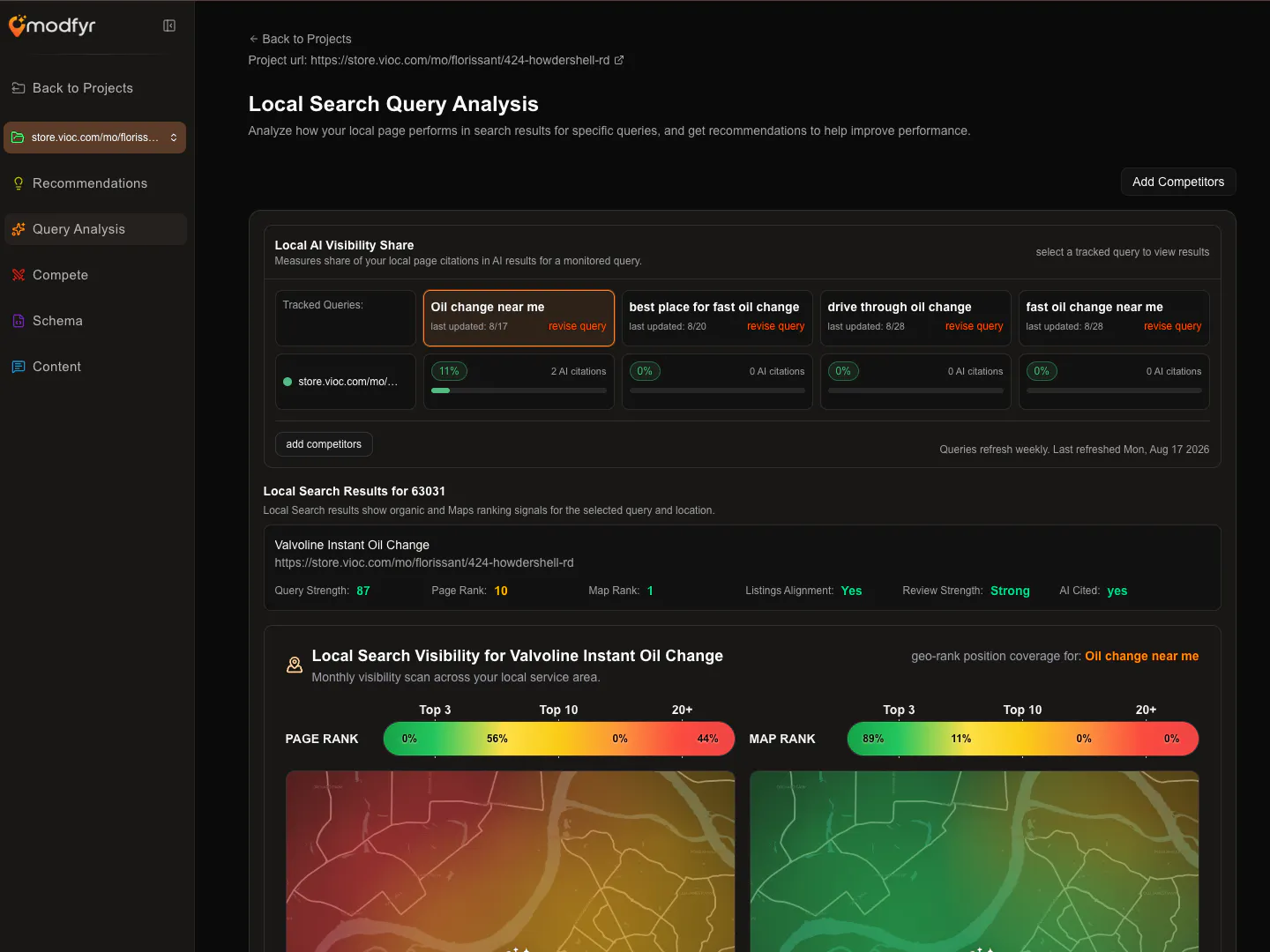This screenshot has width=1270, height=952.
Task: Open the Schema section in the sidebar
Action: 95,321
